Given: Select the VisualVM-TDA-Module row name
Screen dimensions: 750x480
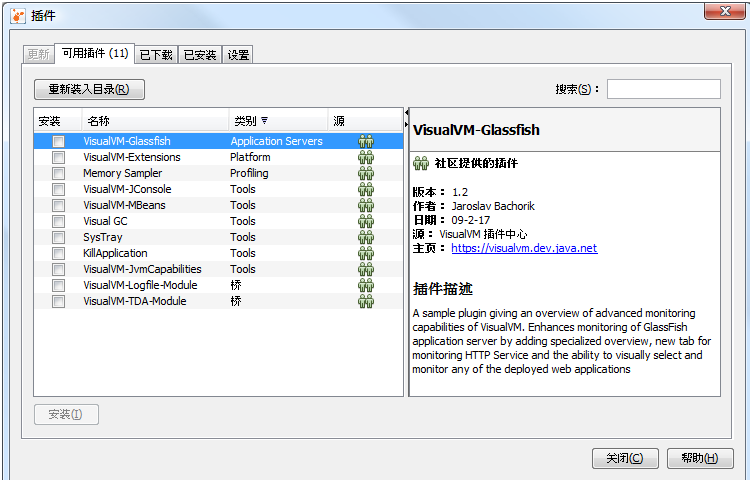Looking at the screenshot, I should point(135,302).
